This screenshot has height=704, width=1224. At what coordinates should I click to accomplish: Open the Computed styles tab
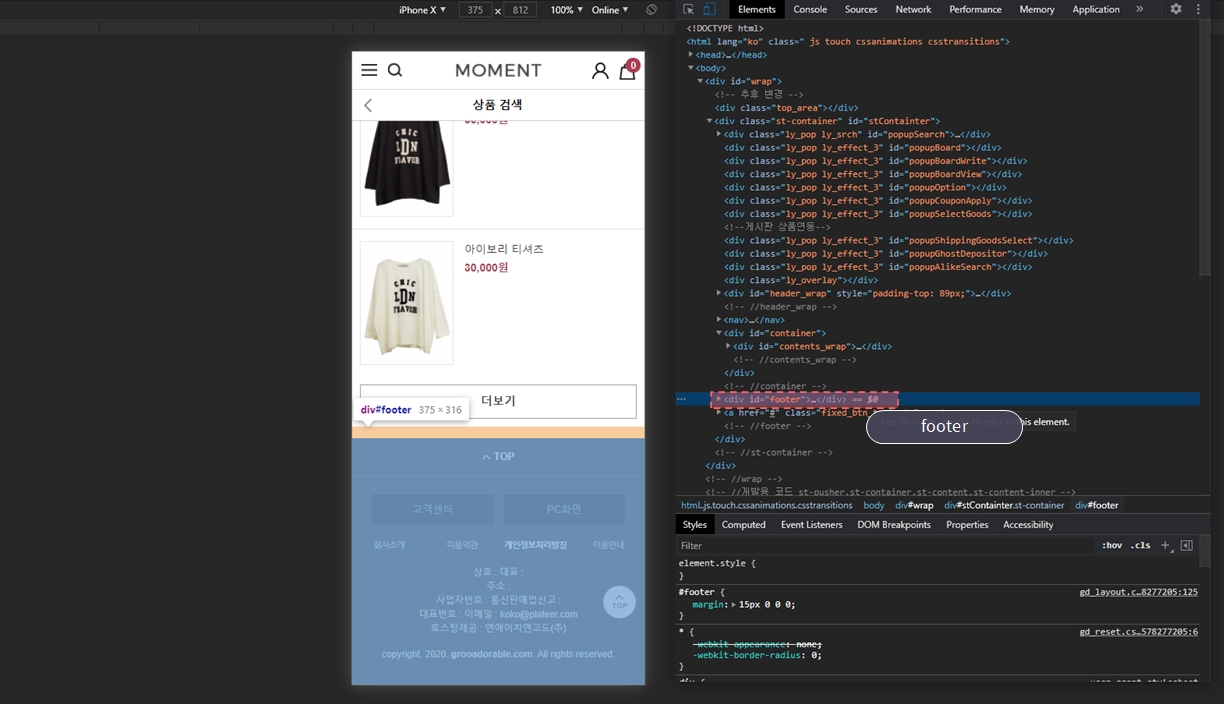(743, 525)
